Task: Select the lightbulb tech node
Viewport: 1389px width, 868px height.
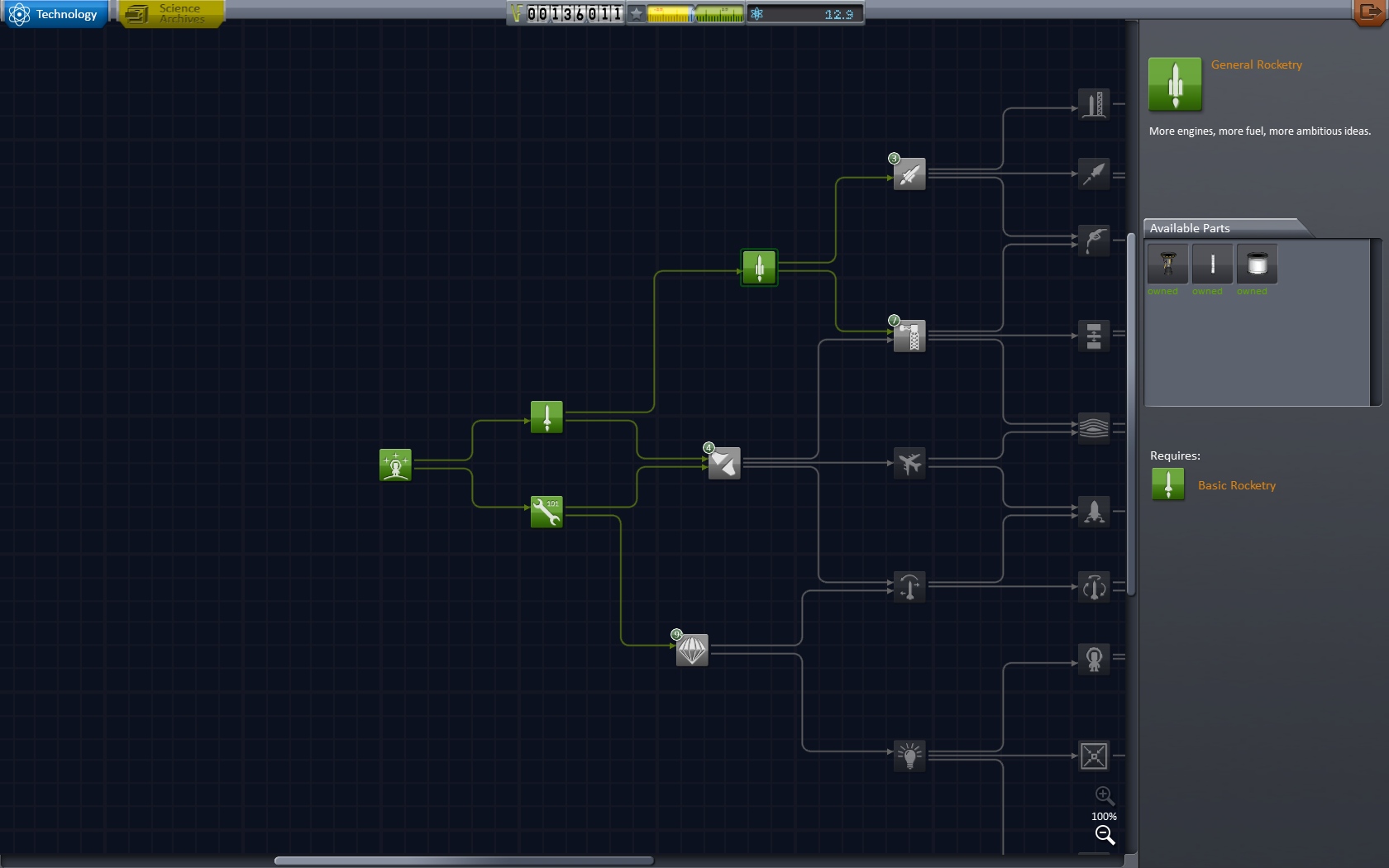Action: tap(909, 756)
